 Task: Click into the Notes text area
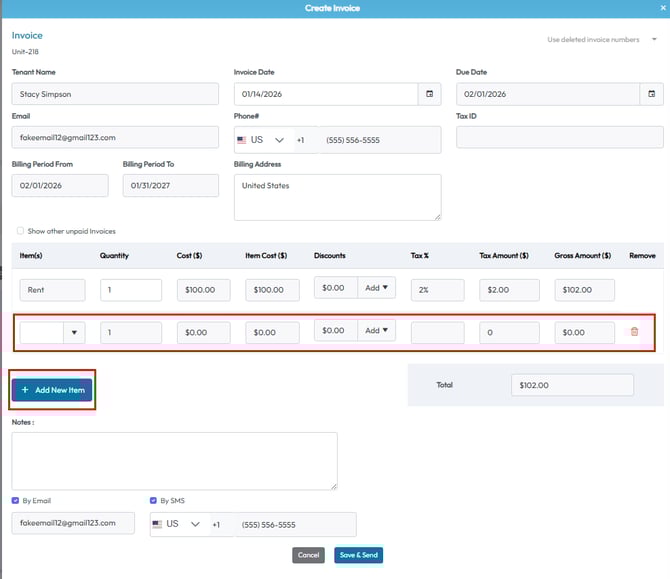click(174, 460)
